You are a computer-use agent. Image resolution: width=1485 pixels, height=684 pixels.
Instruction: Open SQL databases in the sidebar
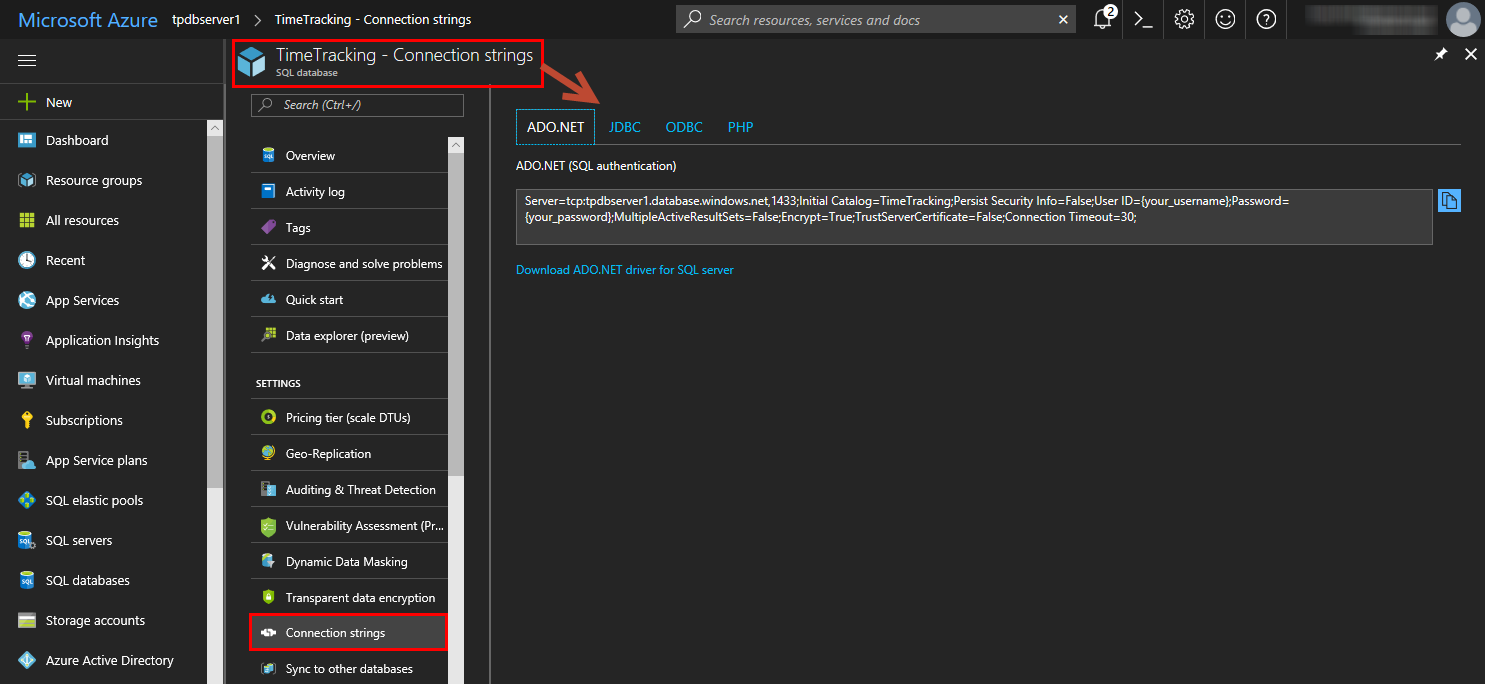(88, 580)
